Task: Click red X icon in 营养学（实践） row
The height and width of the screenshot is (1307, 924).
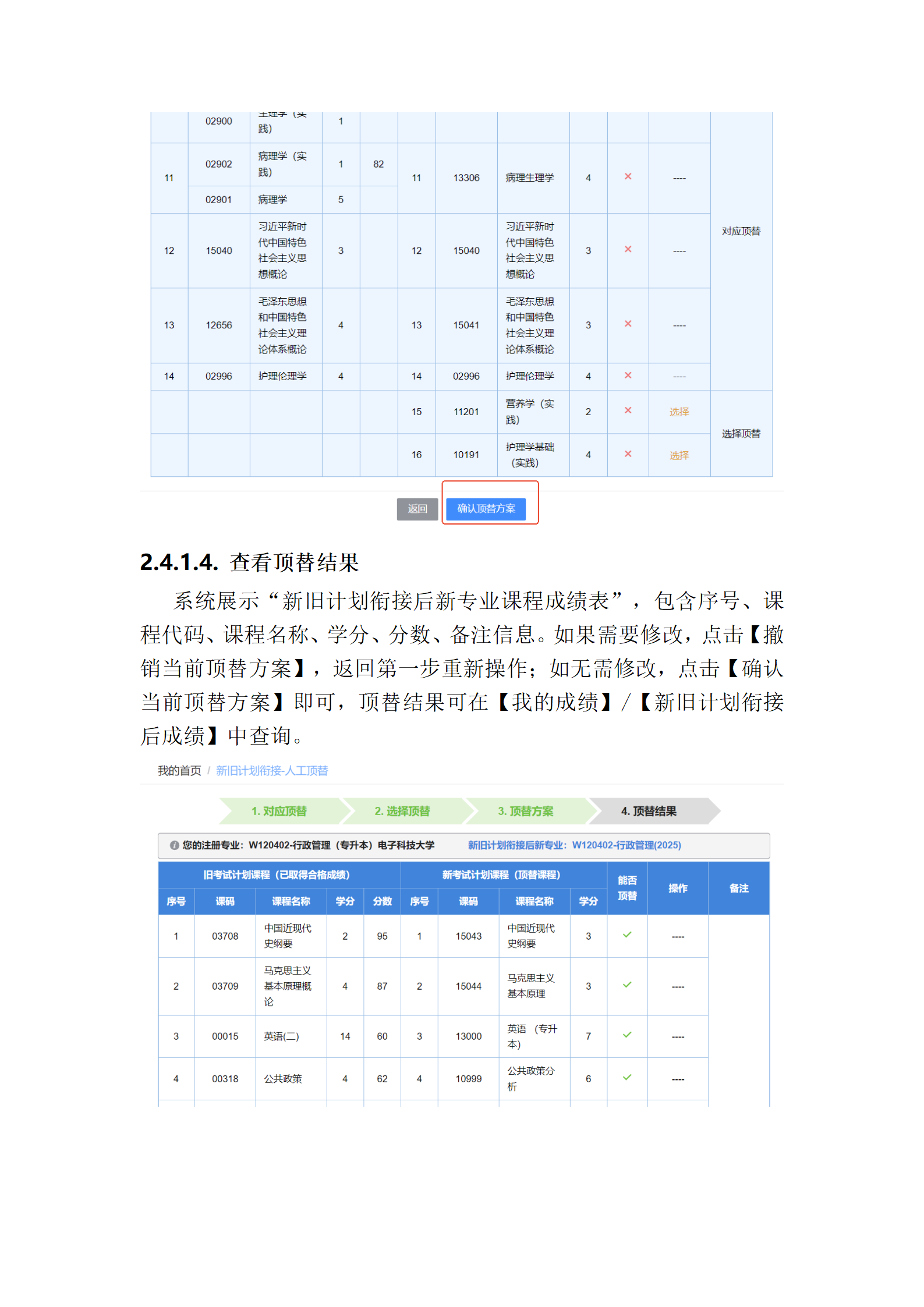Action: click(628, 410)
